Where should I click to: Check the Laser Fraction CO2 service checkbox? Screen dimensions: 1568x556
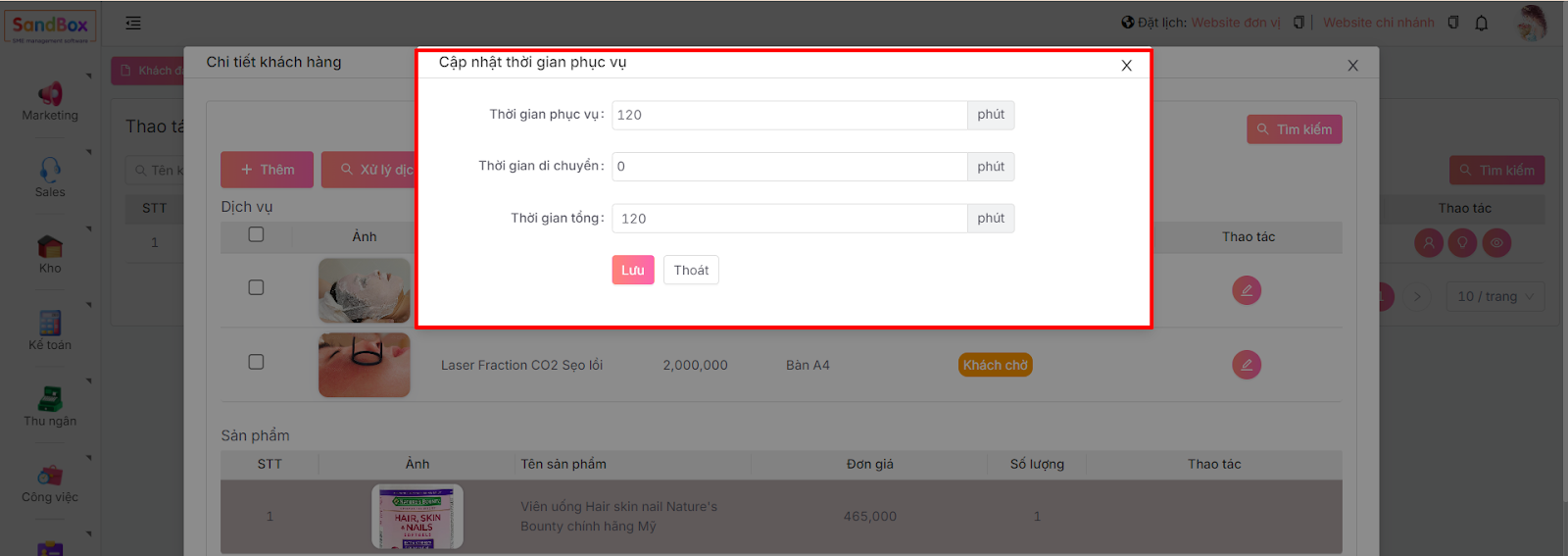[x=256, y=362]
